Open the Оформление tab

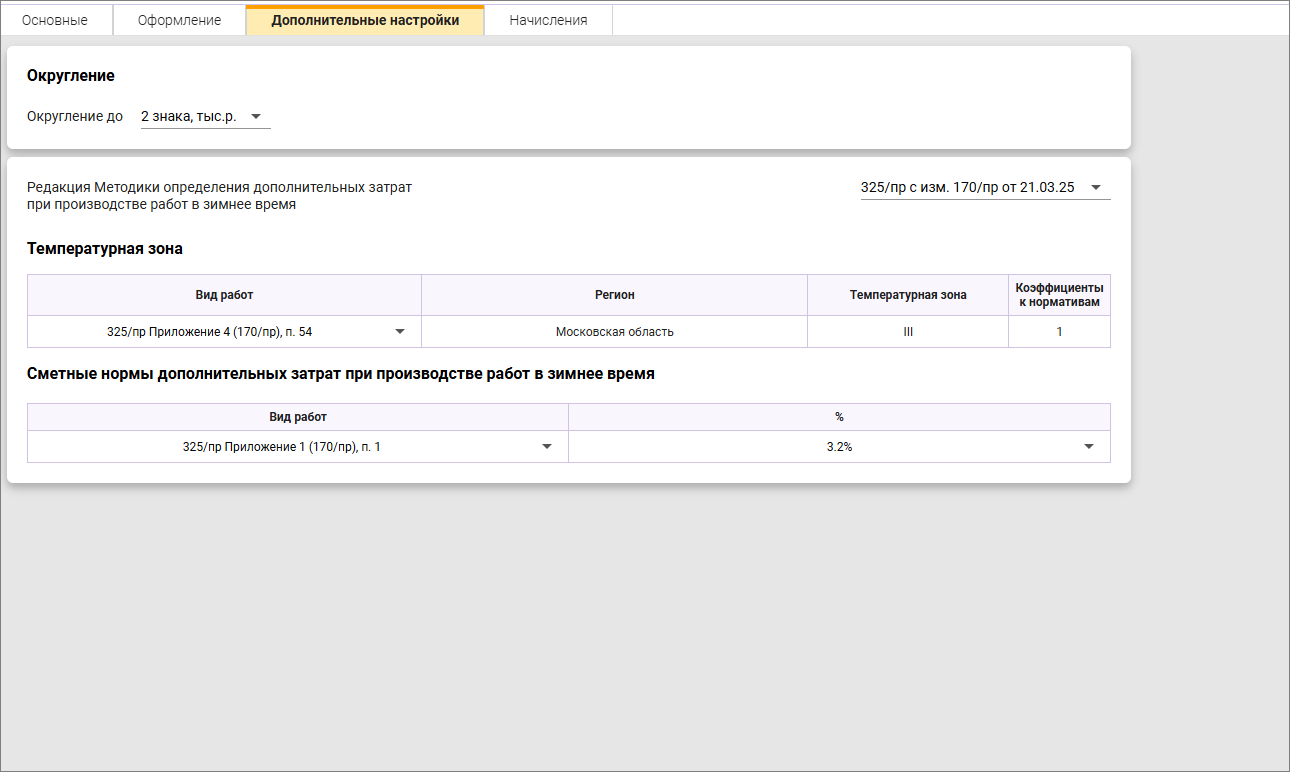pyautogui.click(x=179, y=20)
